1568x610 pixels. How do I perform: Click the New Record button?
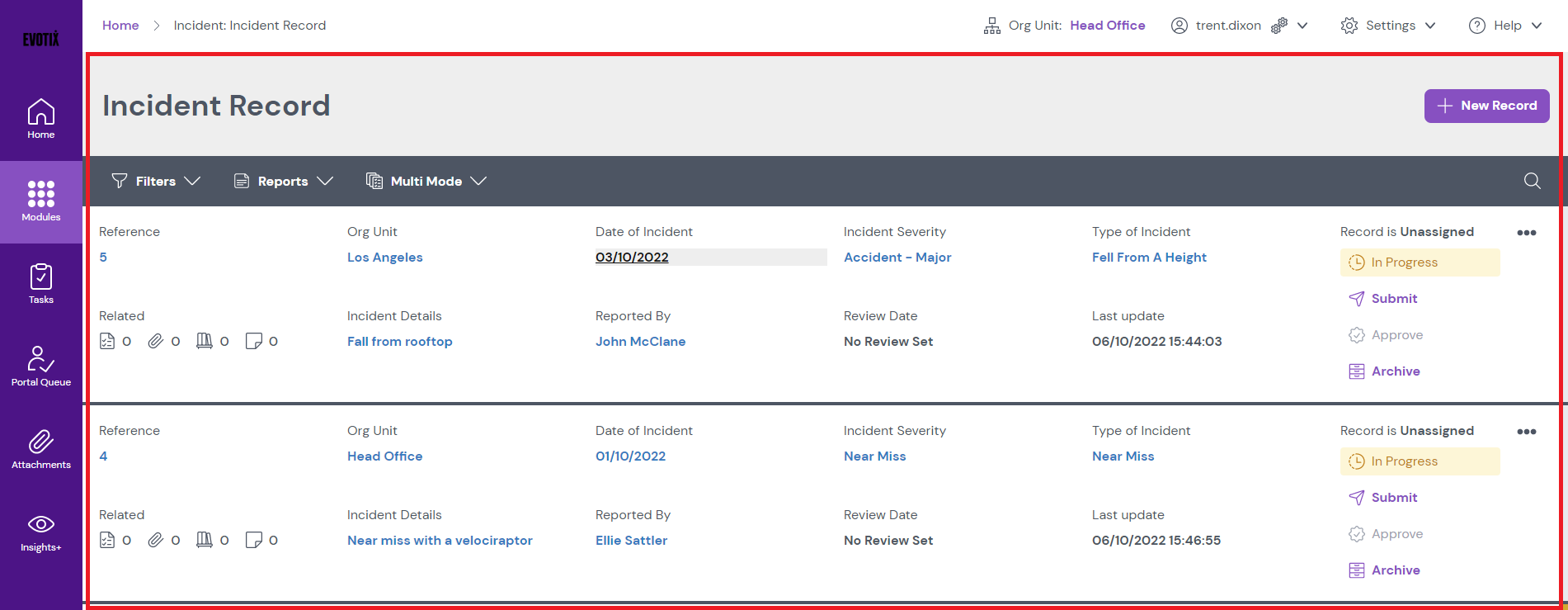1486,106
